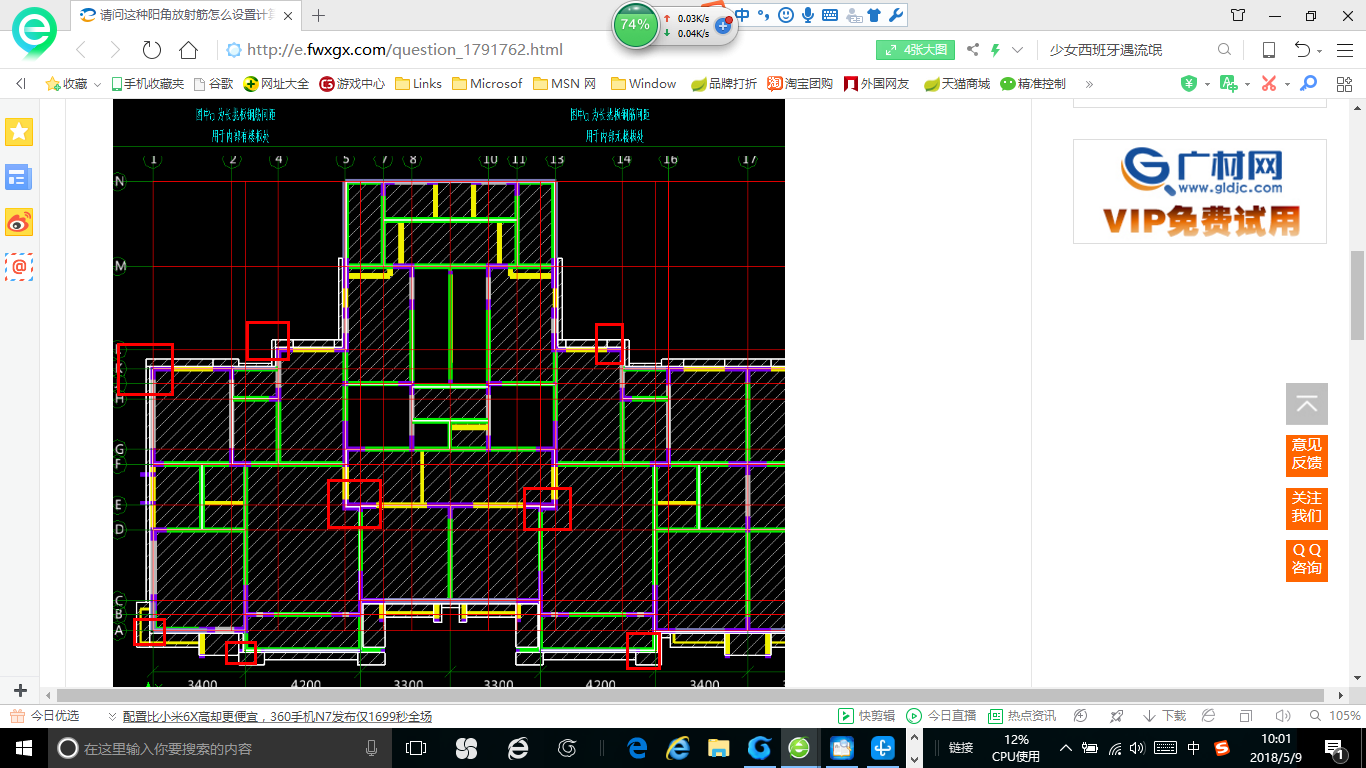Toggle the Chinese input mode indicator

click(x=1193, y=748)
